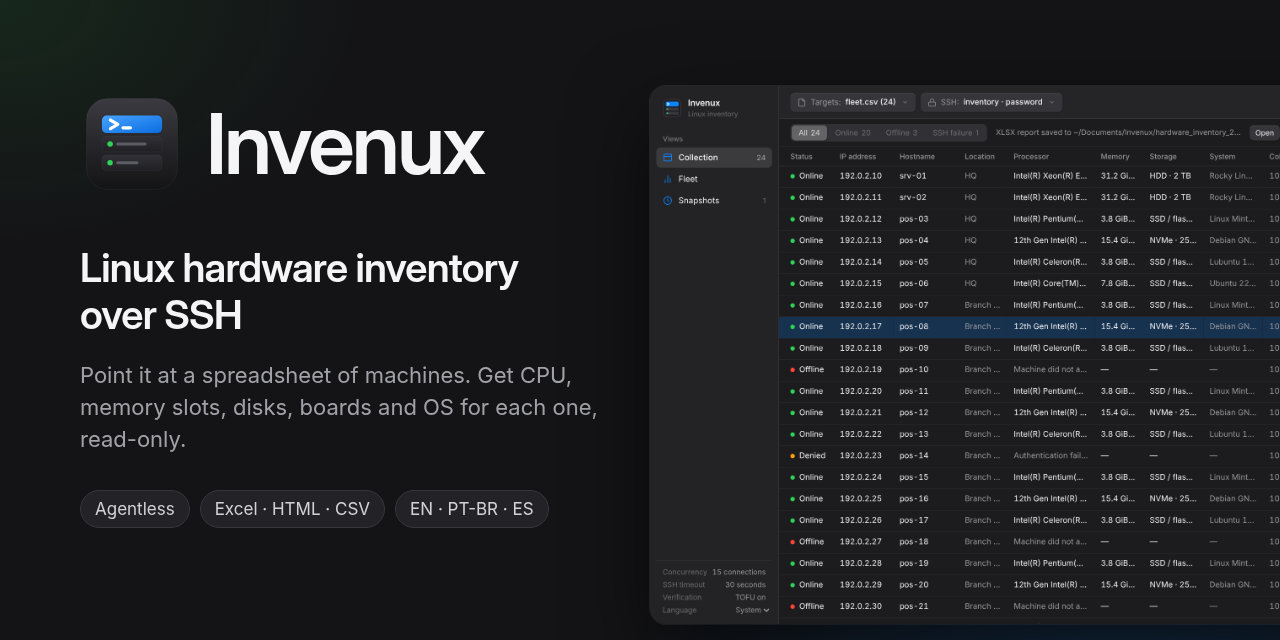Select the Online 20 filter tab

853,132
